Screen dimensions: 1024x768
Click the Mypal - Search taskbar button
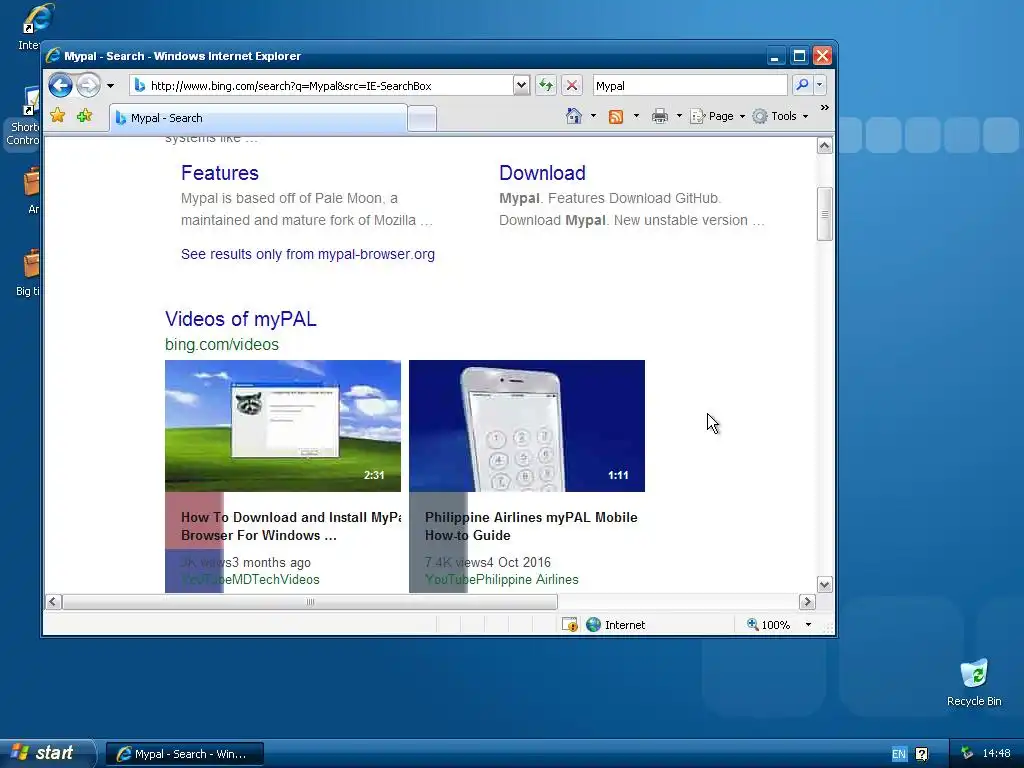pyautogui.click(x=185, y=754)
